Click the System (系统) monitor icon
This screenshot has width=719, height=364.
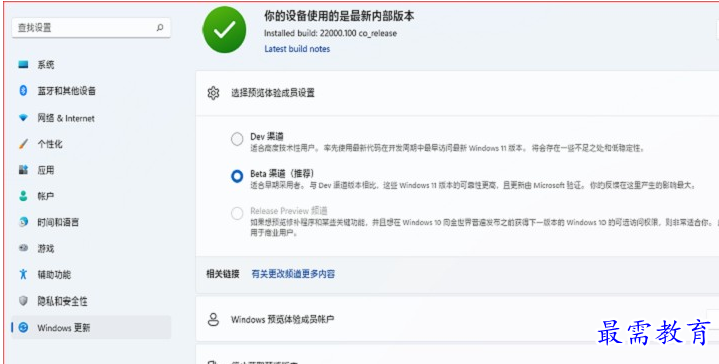[23, 65]
